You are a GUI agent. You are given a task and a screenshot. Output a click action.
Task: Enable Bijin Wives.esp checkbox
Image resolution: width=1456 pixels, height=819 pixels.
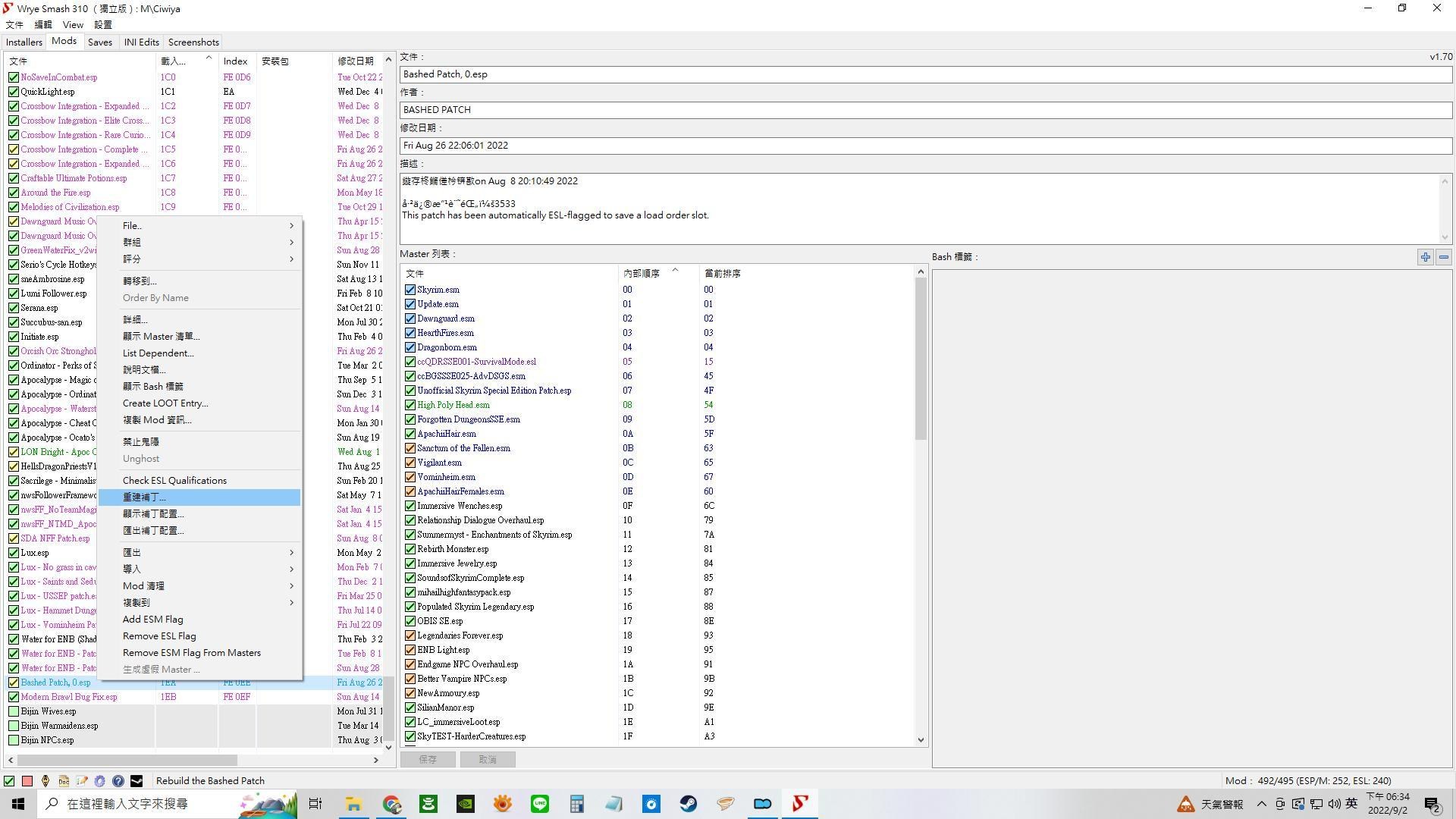click(x=14, y=711)
